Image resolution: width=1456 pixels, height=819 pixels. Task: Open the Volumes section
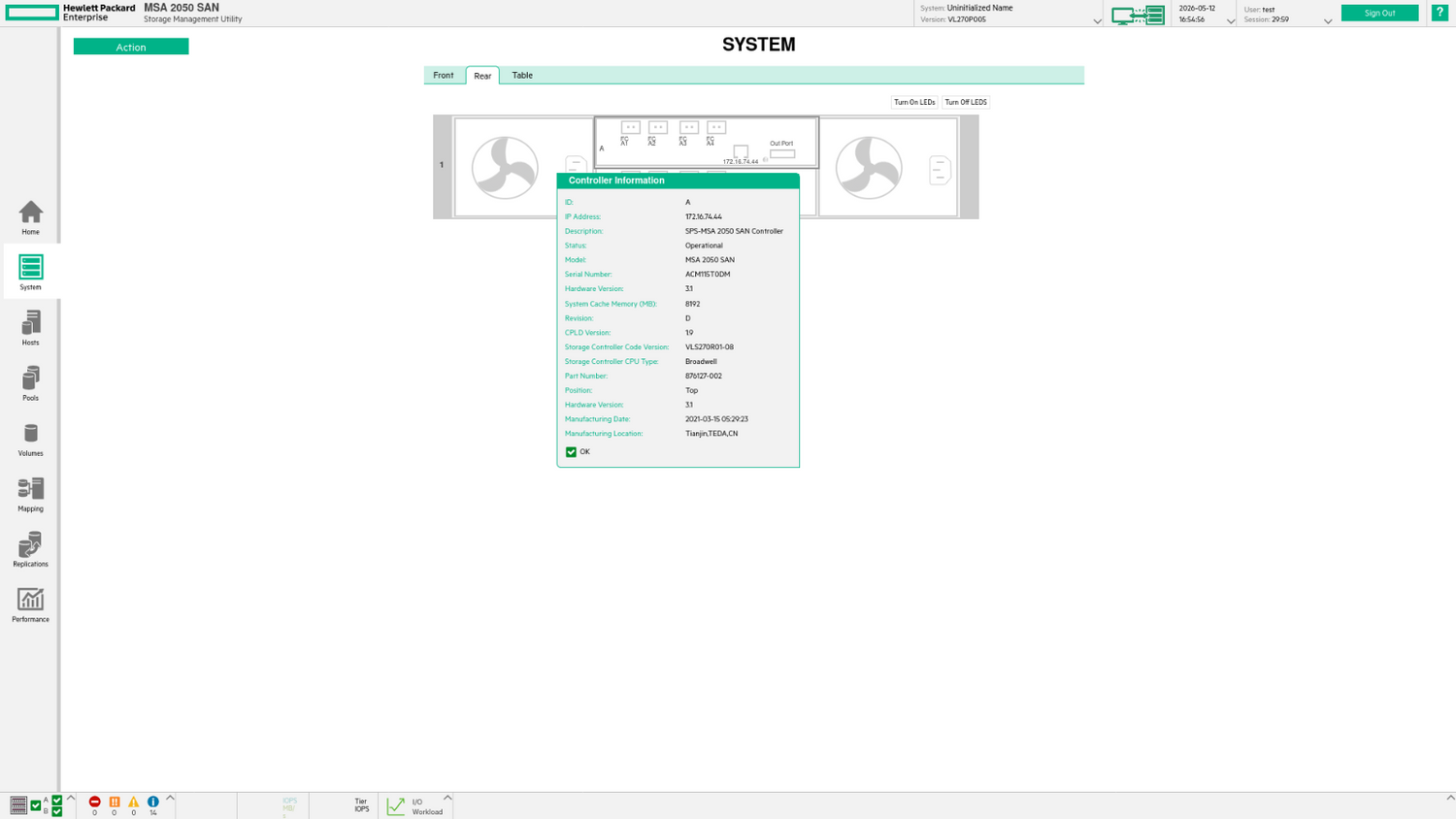click(x=31, y=439)
